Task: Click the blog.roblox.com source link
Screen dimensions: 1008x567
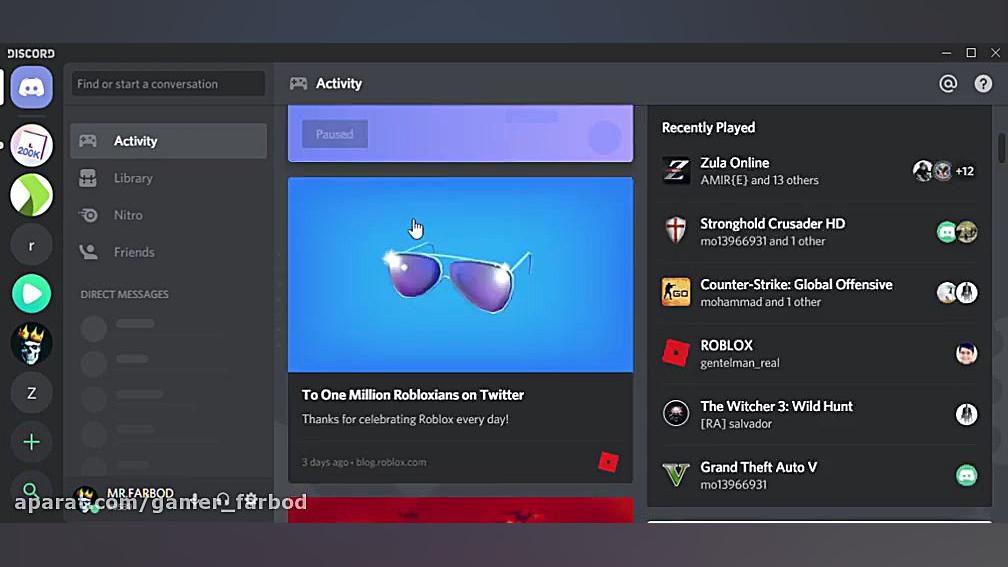Action: (391, 462)
